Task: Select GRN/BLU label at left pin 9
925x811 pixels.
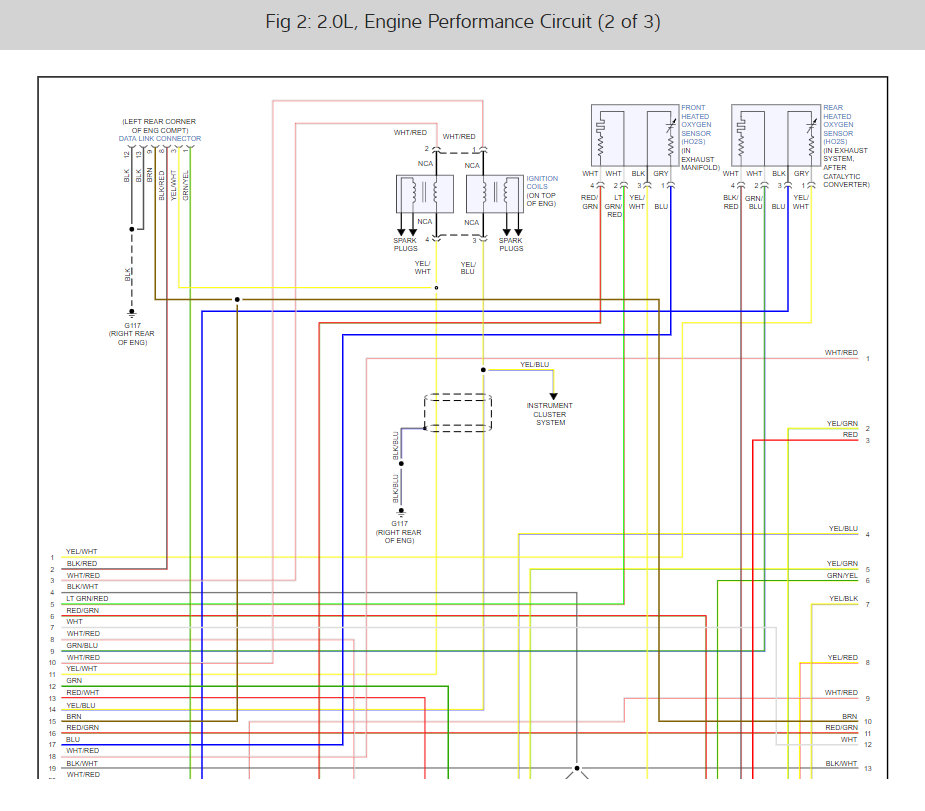Action: 82,646
